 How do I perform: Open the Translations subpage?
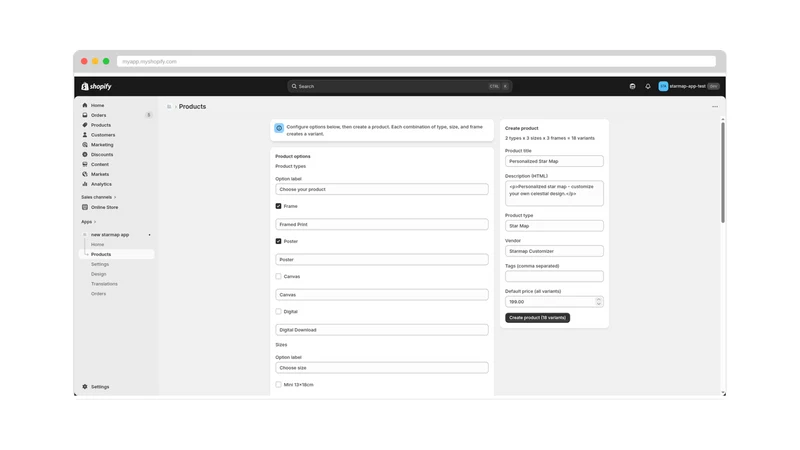(x=104, y=284)
